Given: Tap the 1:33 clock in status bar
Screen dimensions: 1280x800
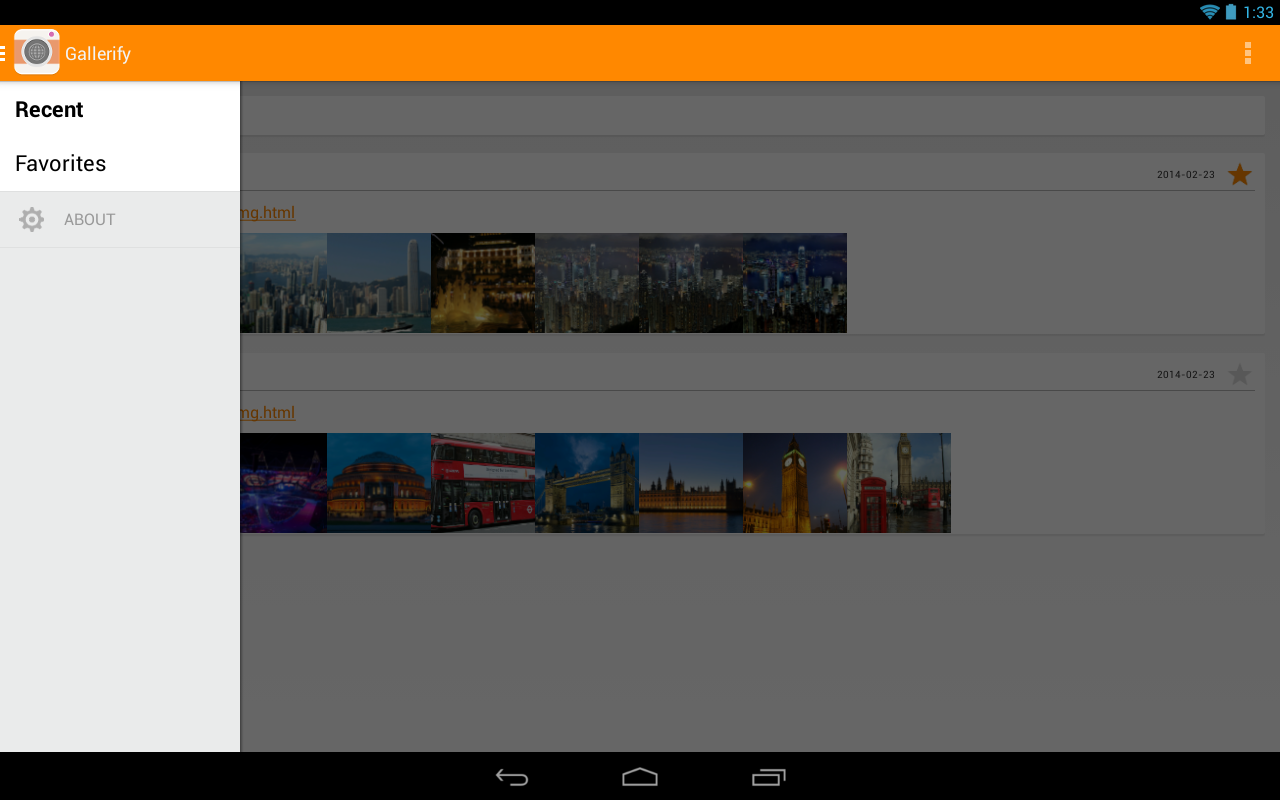Looking at the screenshot, I should (1258, 12).
